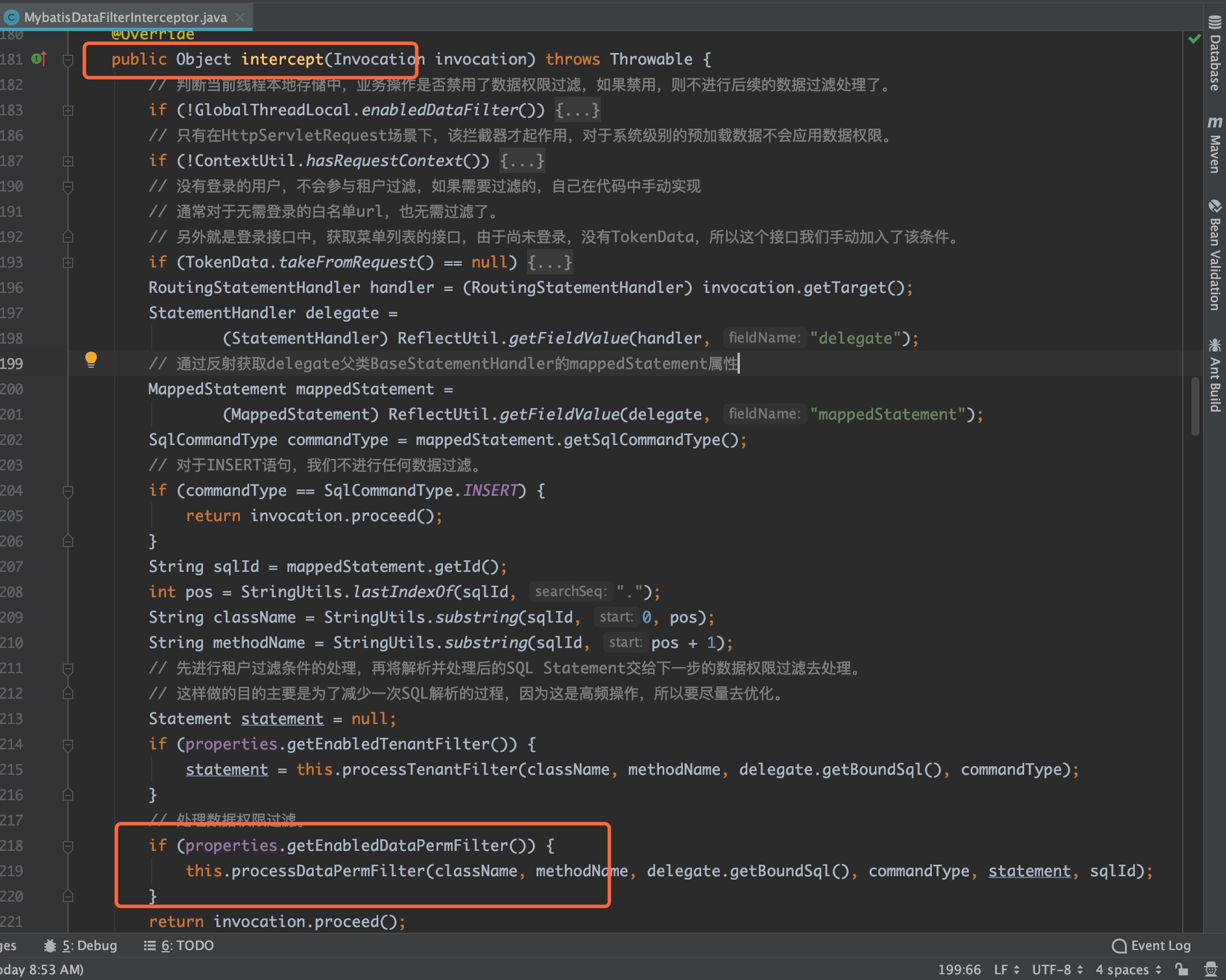Click the inspector hector icon in status bar

(1210, 970)
